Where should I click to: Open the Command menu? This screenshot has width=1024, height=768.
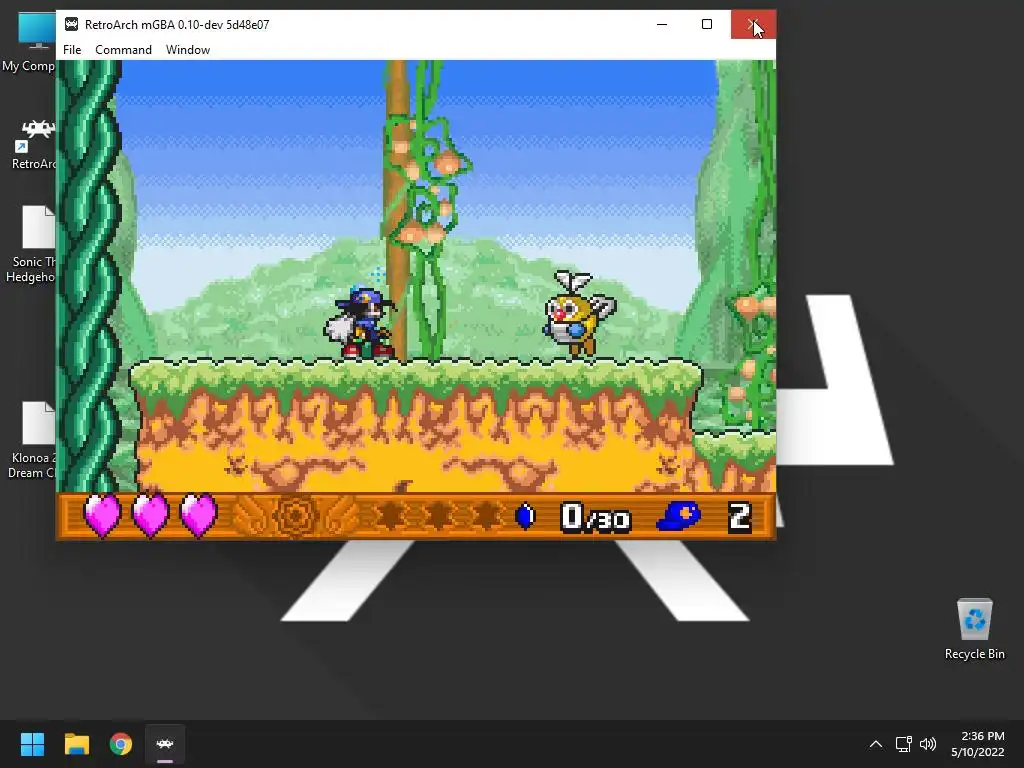[x=123, y=50]
